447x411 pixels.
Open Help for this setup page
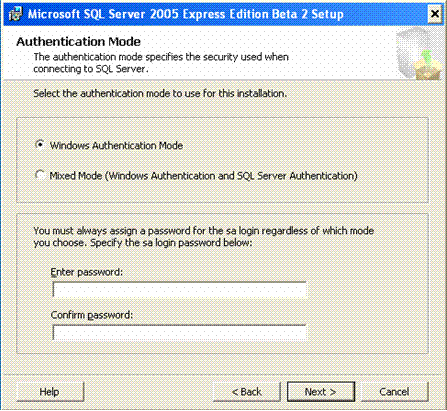(50, 392)
